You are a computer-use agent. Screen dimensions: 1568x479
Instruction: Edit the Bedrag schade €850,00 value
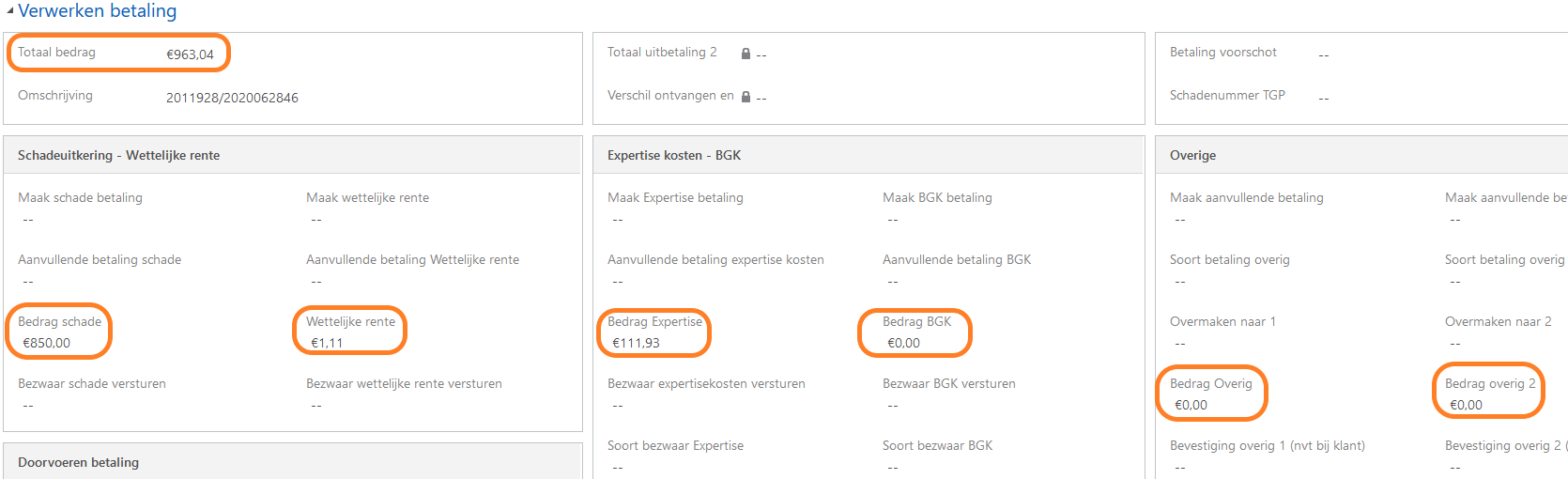[x=47, y=343]
